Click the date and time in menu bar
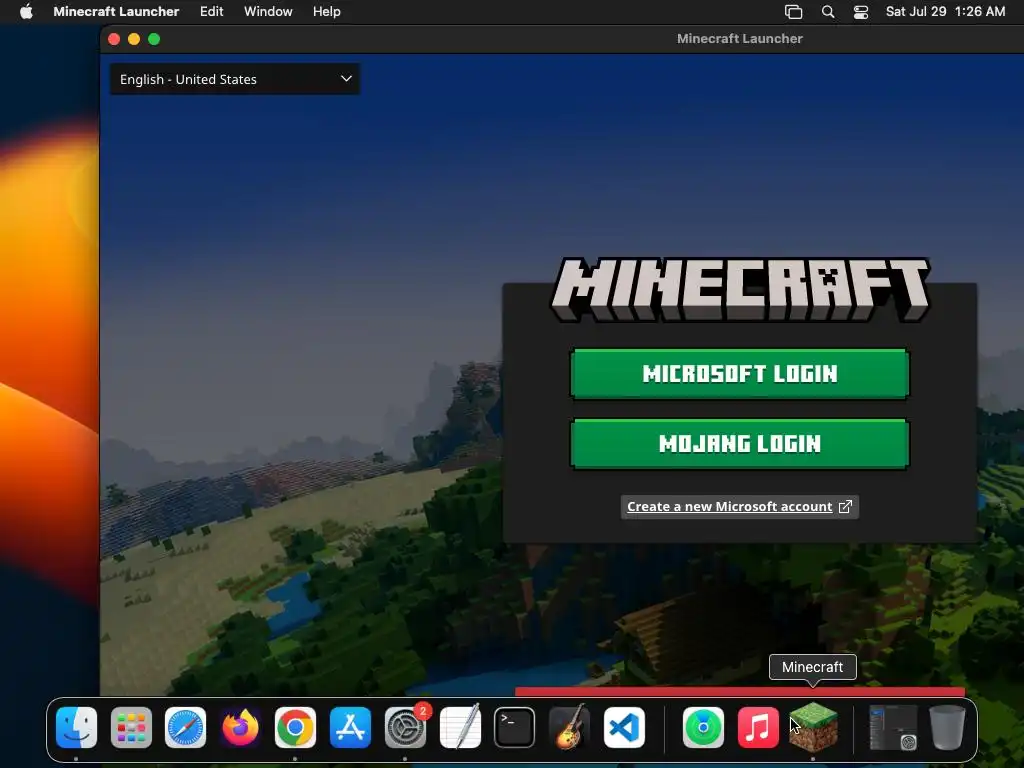1024x768 pixels. click(945, 12)
